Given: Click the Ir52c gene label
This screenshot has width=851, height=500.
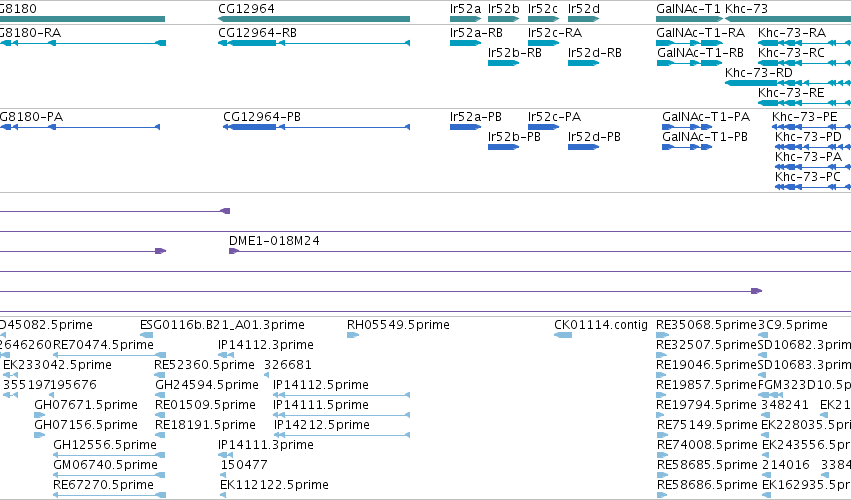Looking at the screenshot, I should pyautogui.click(x=543, y=9).
